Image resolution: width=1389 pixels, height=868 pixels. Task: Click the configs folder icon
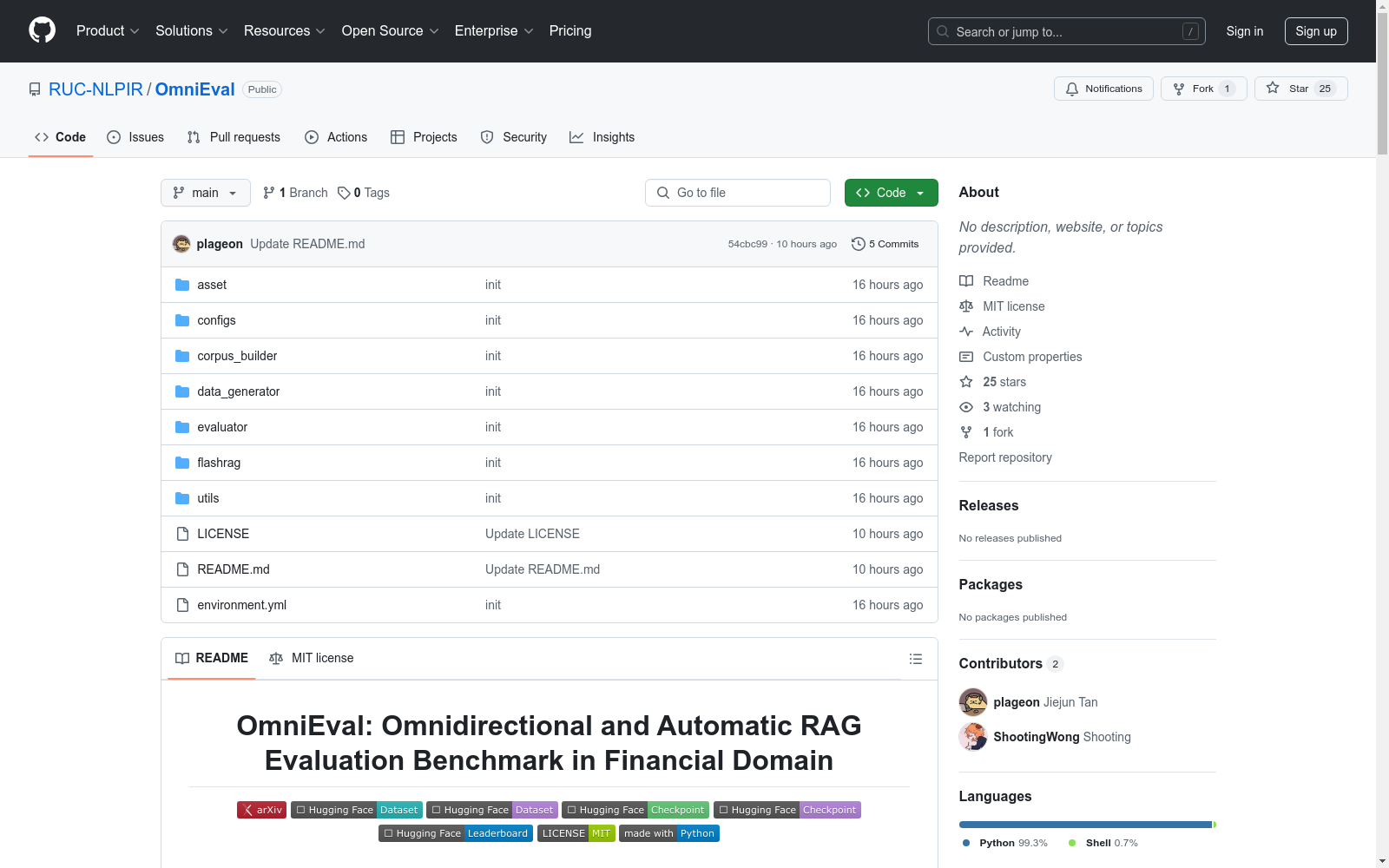click(182, 320)
